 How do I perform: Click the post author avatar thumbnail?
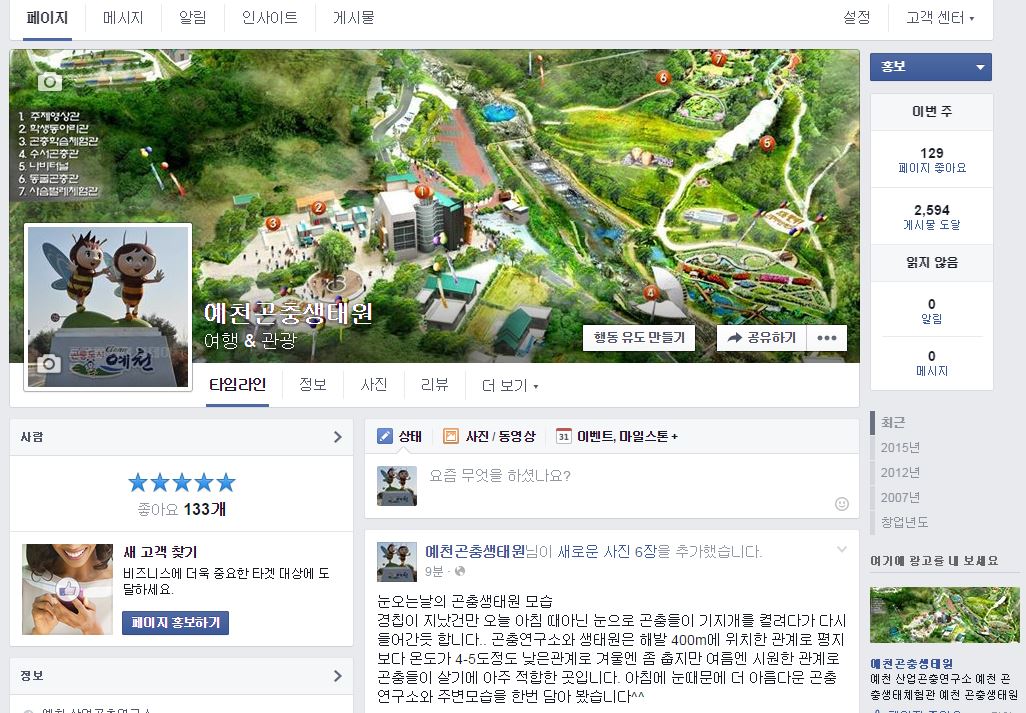(x=397, y=562)
